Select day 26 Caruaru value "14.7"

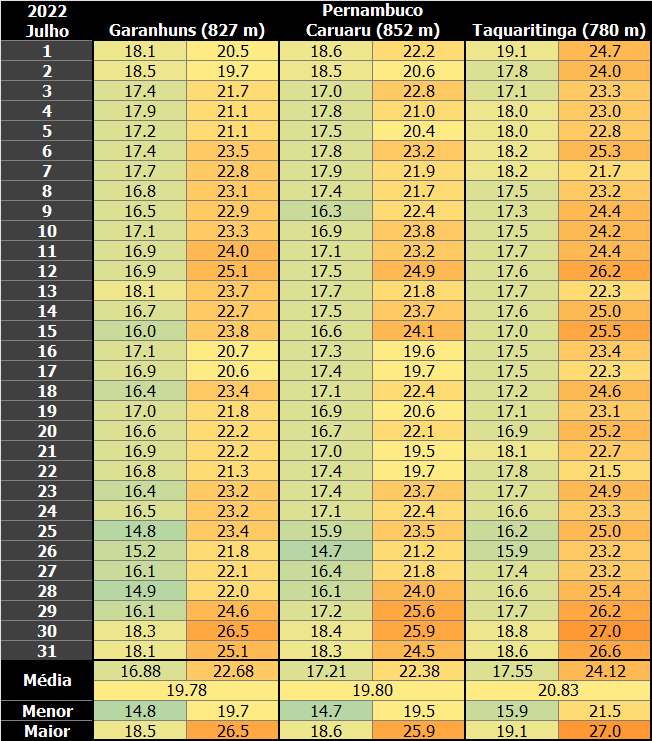326,551
